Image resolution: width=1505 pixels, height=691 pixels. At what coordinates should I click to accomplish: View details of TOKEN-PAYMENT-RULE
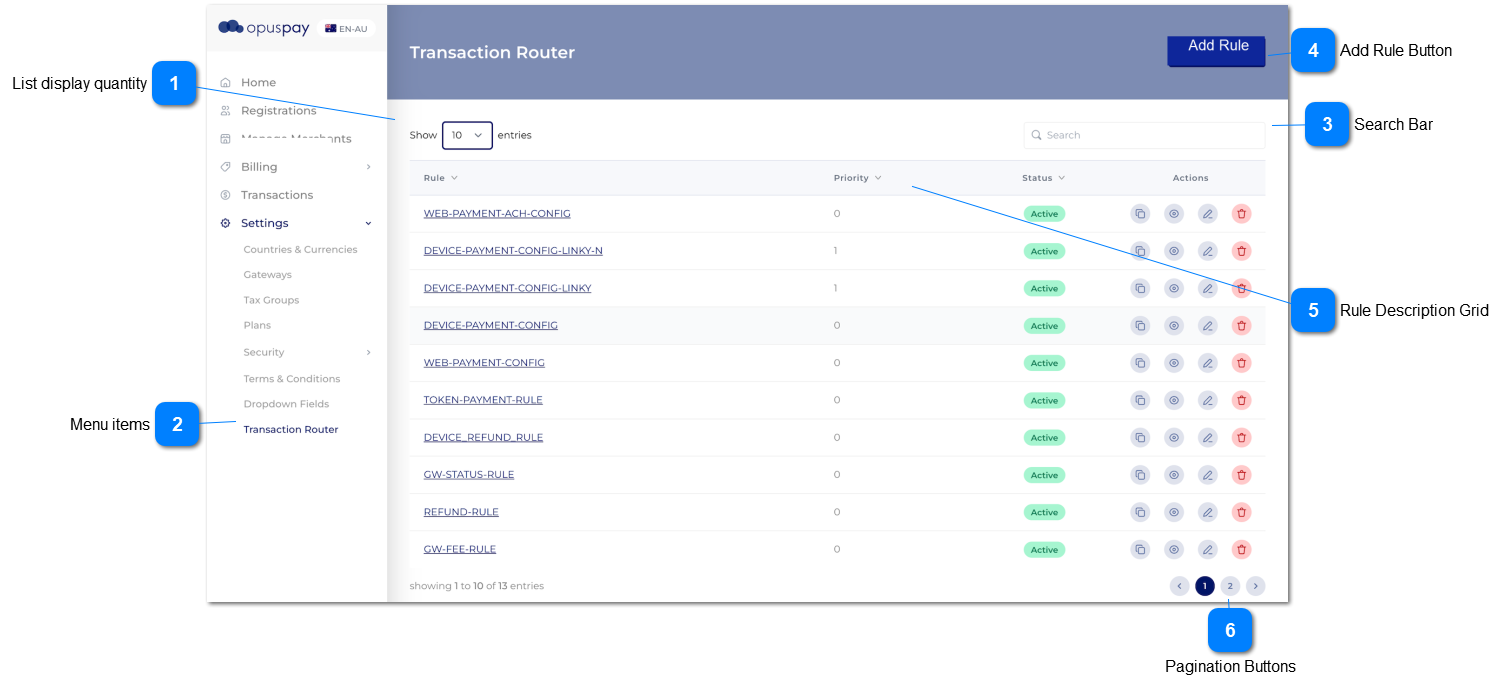click(1173, 399)
